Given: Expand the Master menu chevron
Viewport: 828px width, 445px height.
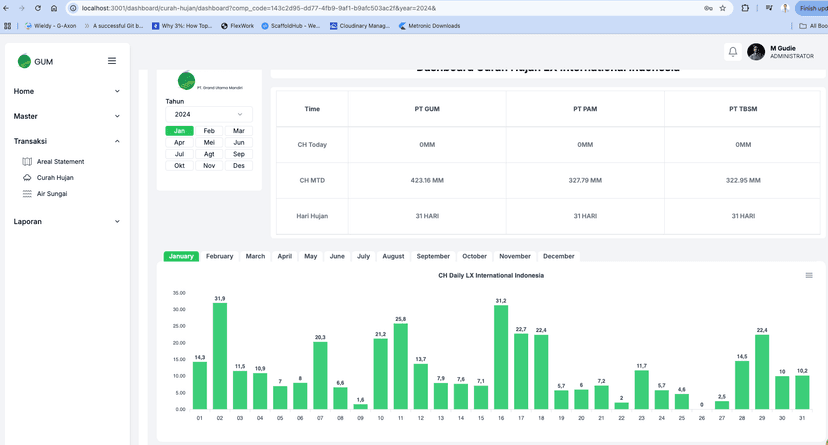Looking at the screenshot, I should click(x=117, y=116).
